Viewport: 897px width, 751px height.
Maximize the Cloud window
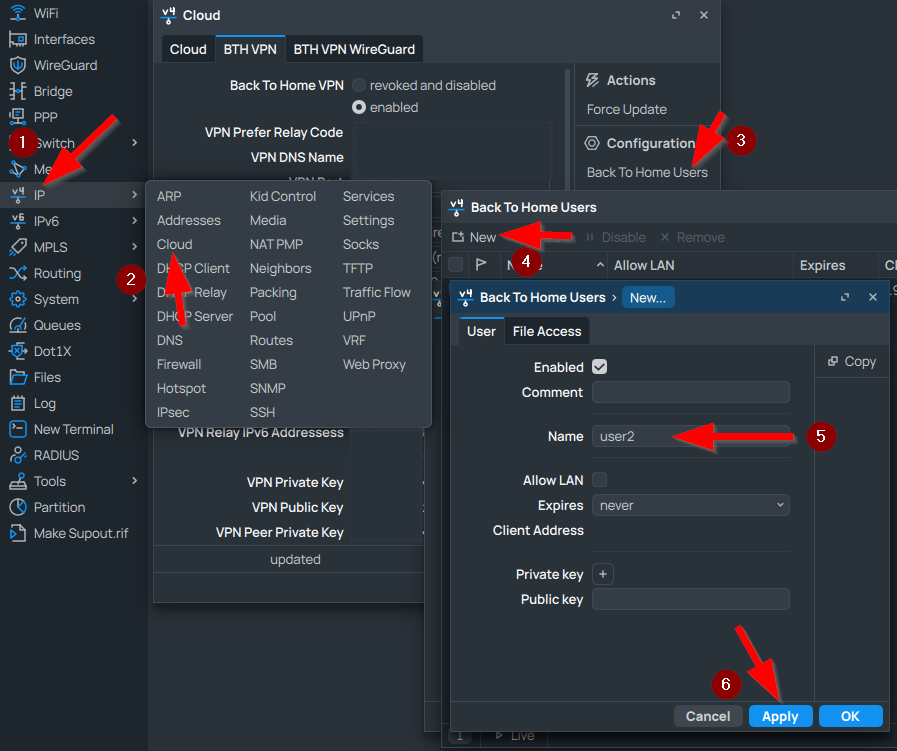pos(676,15)
